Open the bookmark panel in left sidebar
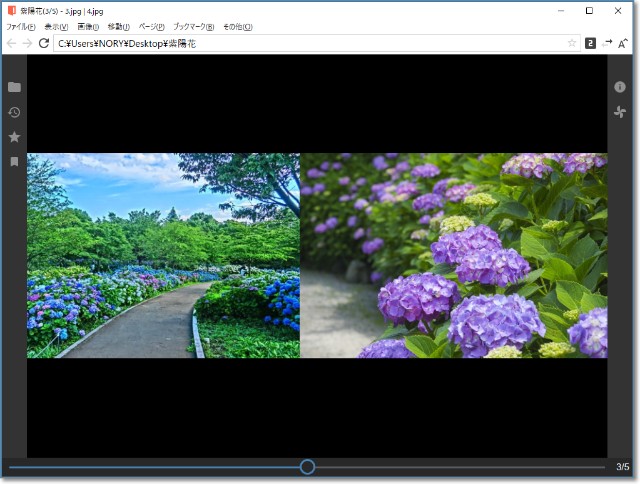Image resolution: width=640 pixels, height=484 pixels. [x=14, y=161]
